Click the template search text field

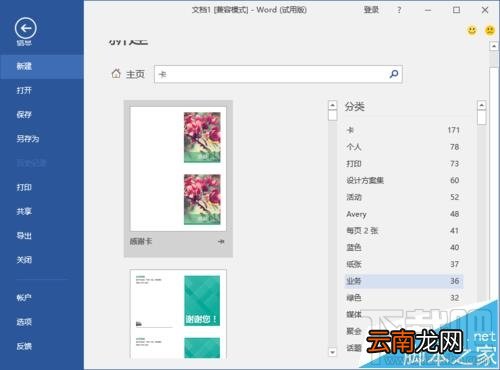[x=278, y=74]
